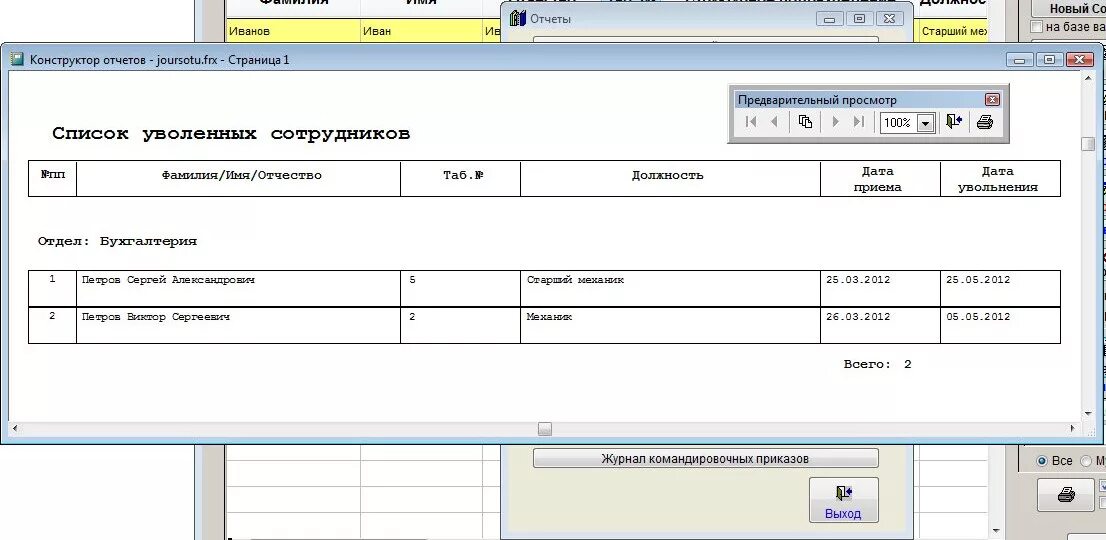Screen dimensions: 1106x540
Task: Click the Отдел: Бухгалтерия group heading
Action: 117,241
